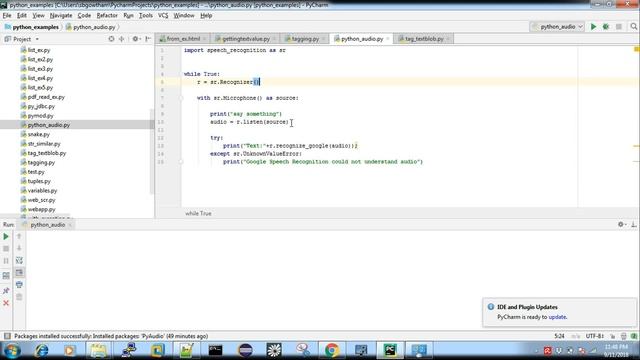Clear all Run console output

[19, 297]
